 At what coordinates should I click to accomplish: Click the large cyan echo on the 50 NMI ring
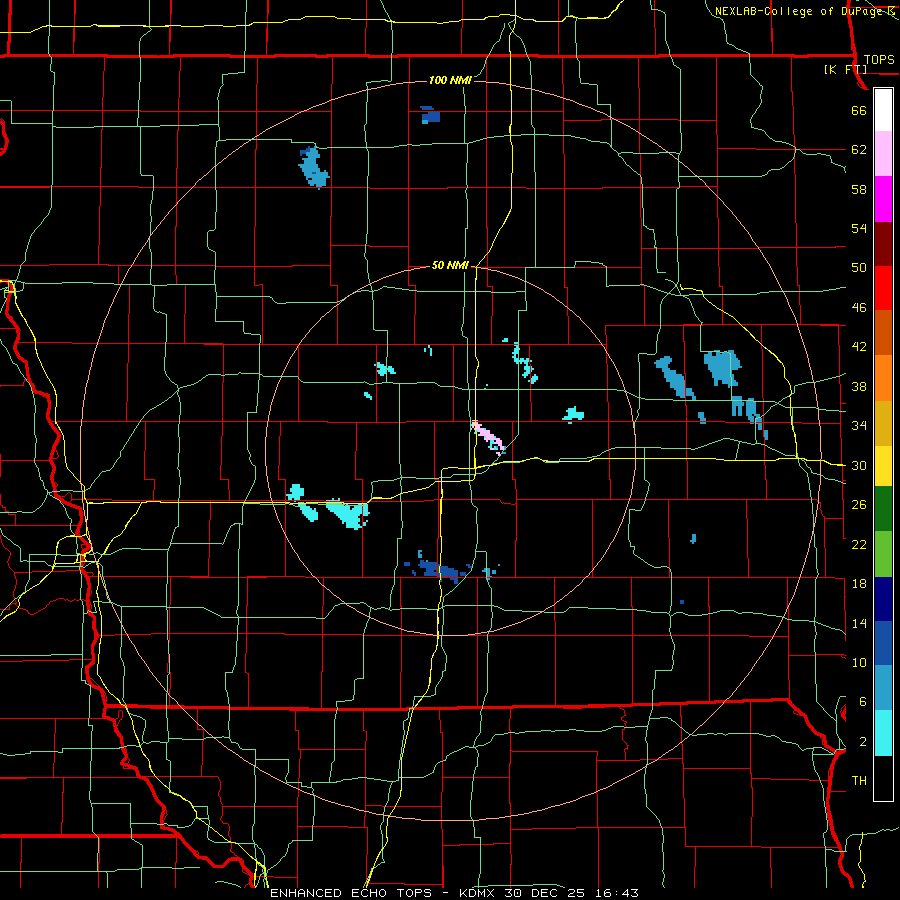[349, 513]
